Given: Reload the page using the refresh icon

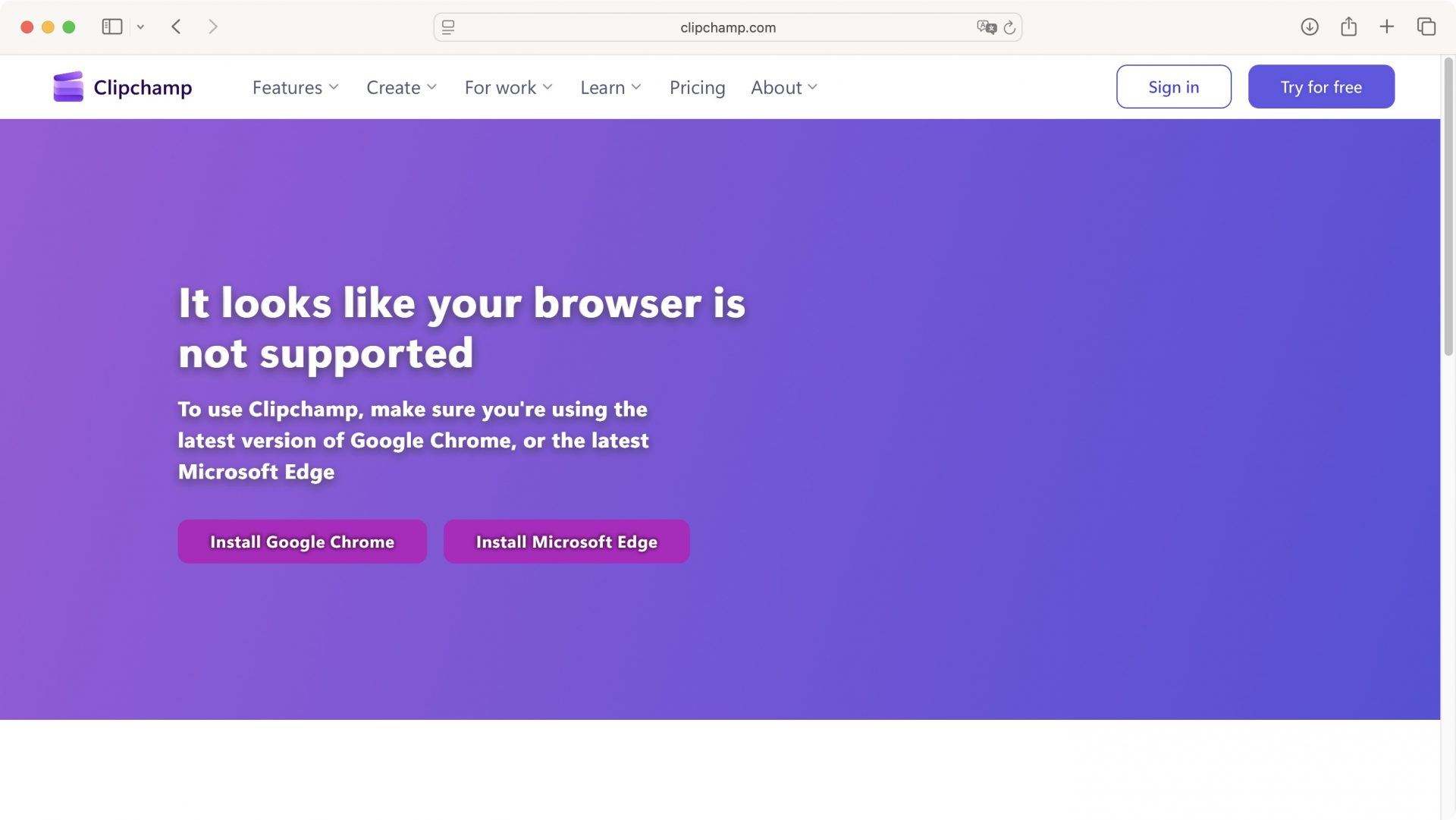Looking at the screenshot, I should coord(1009,27).
